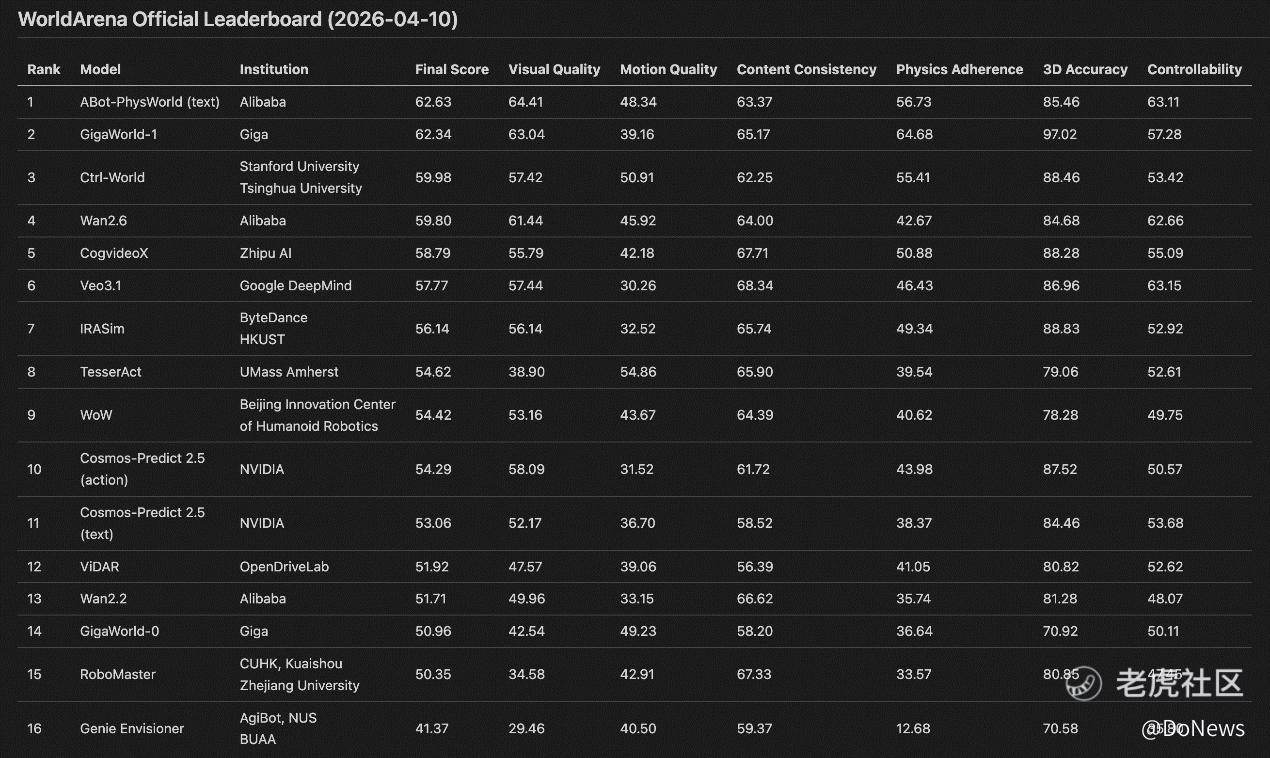Click final score 59.98
The height and width of the screenshot is (758, 1270).
point(433,177)
